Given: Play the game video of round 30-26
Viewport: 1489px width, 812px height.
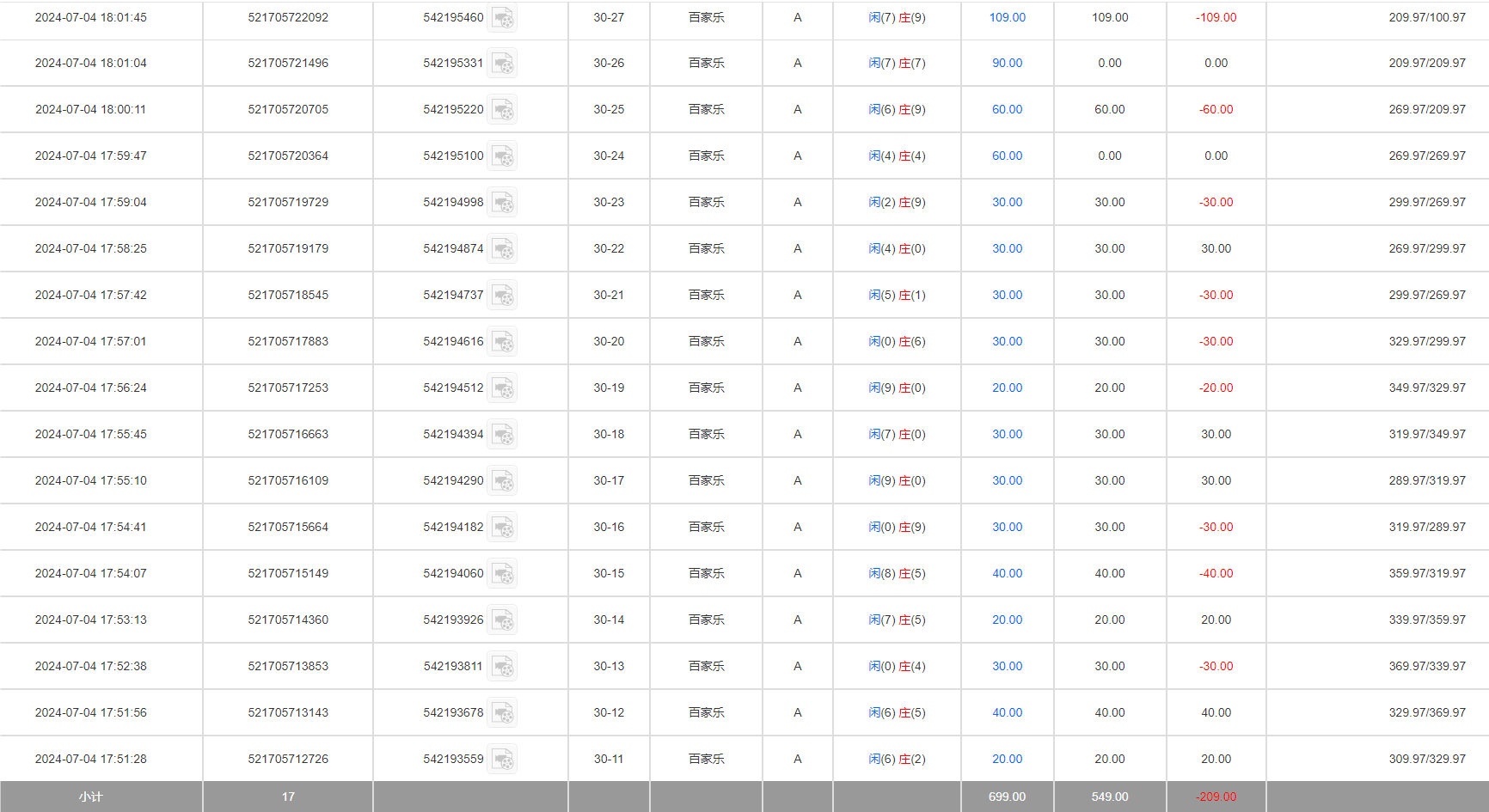Looking at the screenshot, I should [x=504, y=64].
